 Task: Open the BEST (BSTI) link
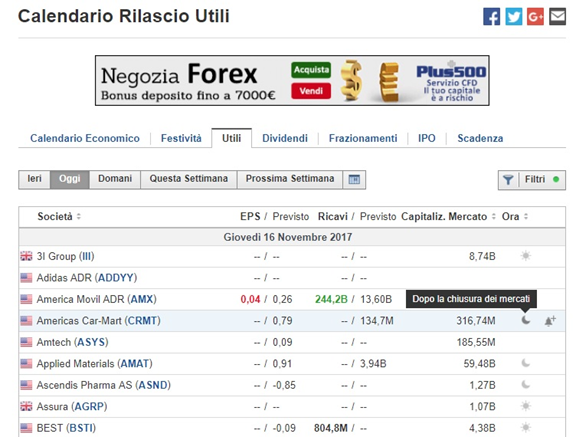click(66, 428)
